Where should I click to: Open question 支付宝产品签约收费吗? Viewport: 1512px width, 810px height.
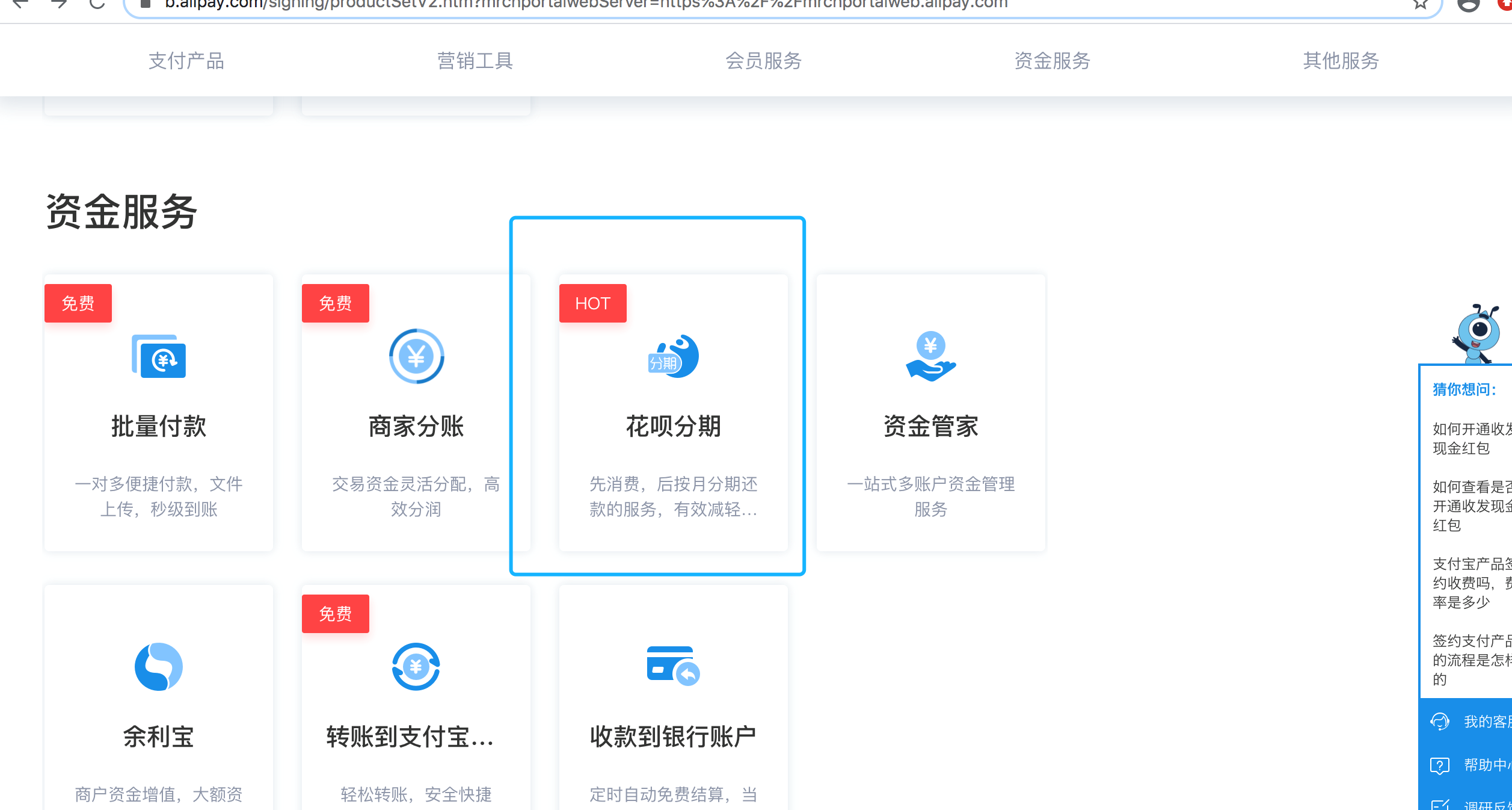(x=1472, y=583)
